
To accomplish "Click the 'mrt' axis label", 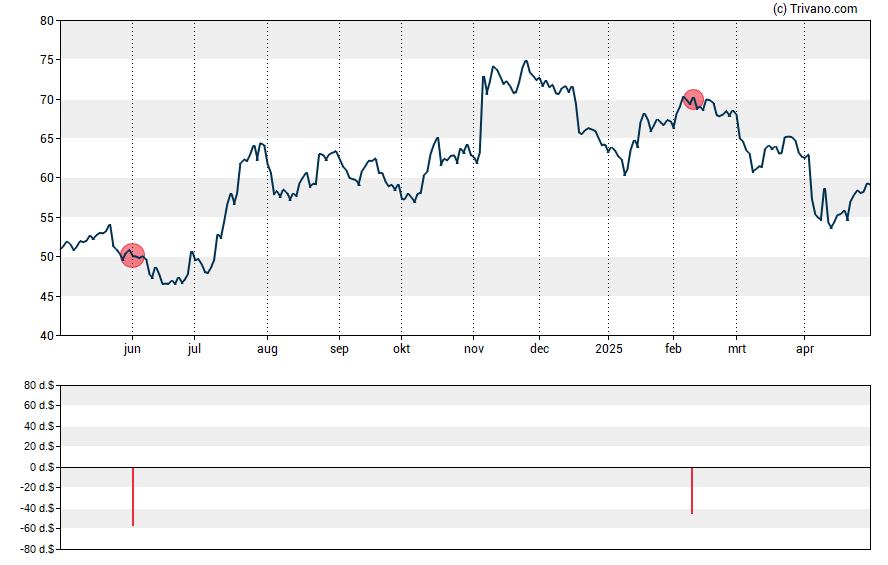I will [737, 349].
